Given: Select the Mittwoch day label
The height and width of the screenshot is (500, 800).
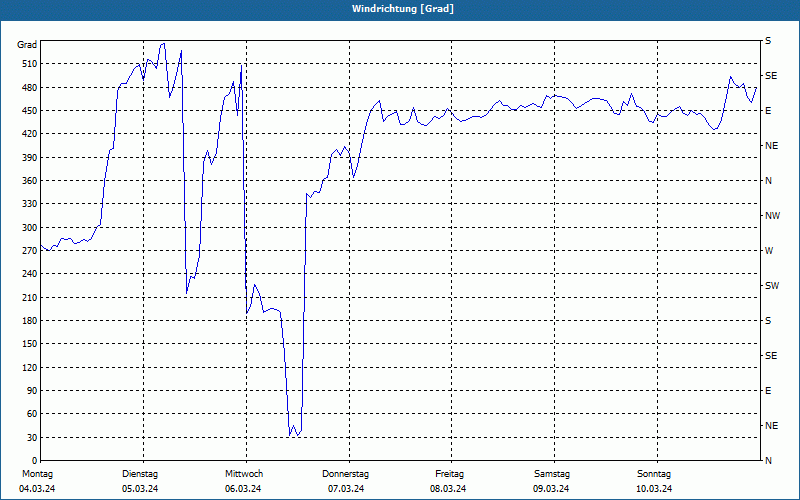Looking at the screenshot, I should pos(244,474).
